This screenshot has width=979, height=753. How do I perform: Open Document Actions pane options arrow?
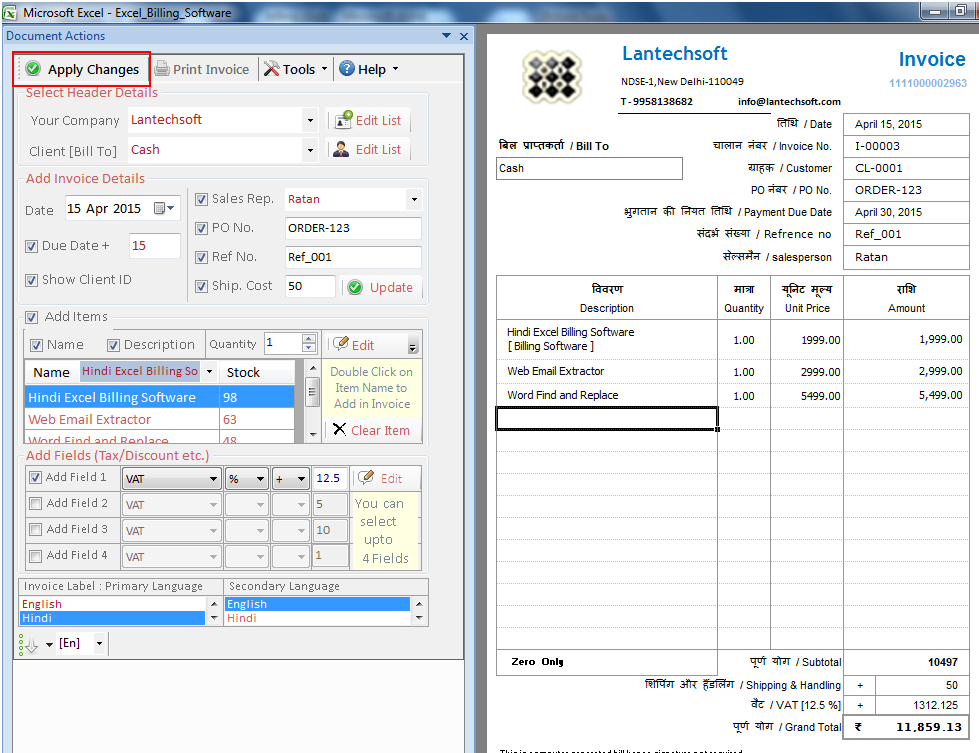click(x=446, y=36)
